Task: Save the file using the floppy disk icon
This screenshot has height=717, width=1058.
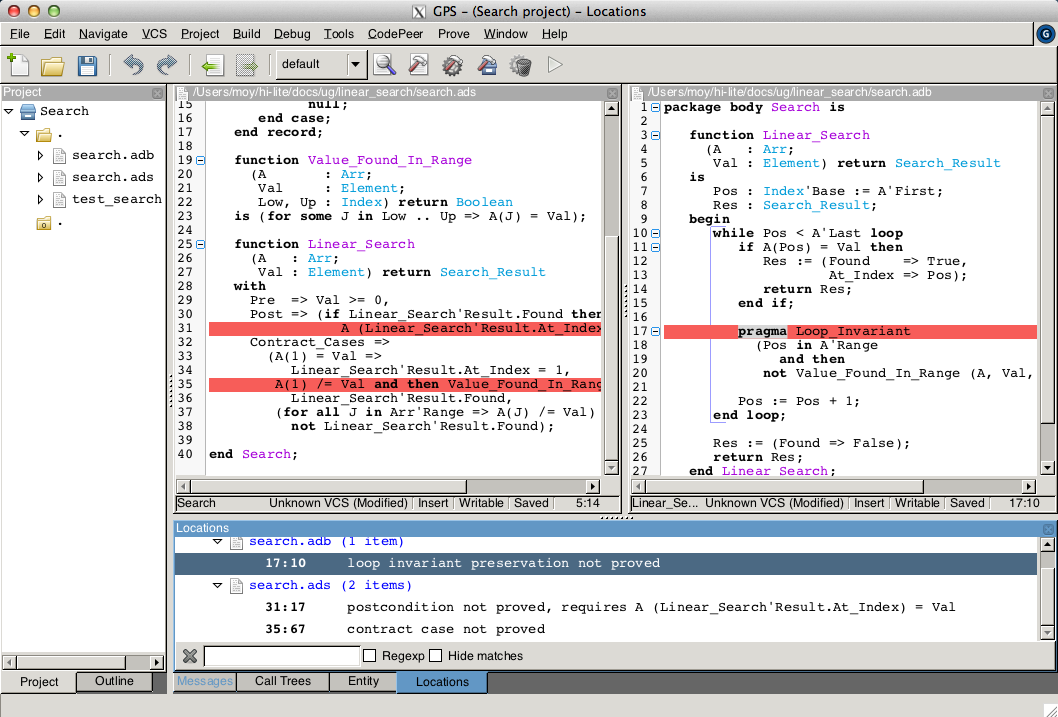Action: tap(88, 65)
